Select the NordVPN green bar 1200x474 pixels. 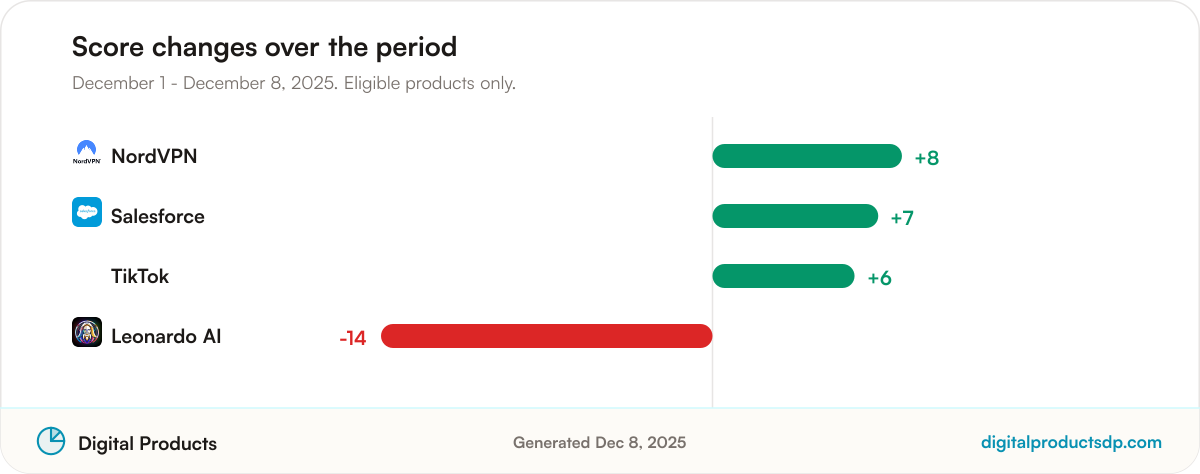807,156
